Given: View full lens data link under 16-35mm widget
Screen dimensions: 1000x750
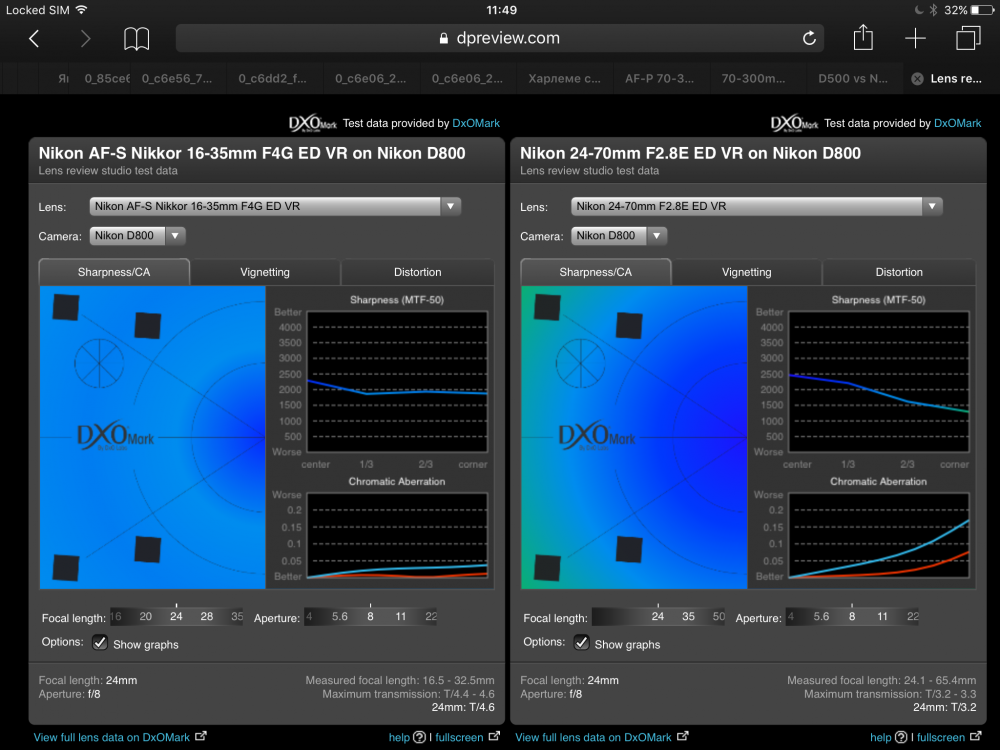Looking at the screenshot, I should click(x=112, y=737).
